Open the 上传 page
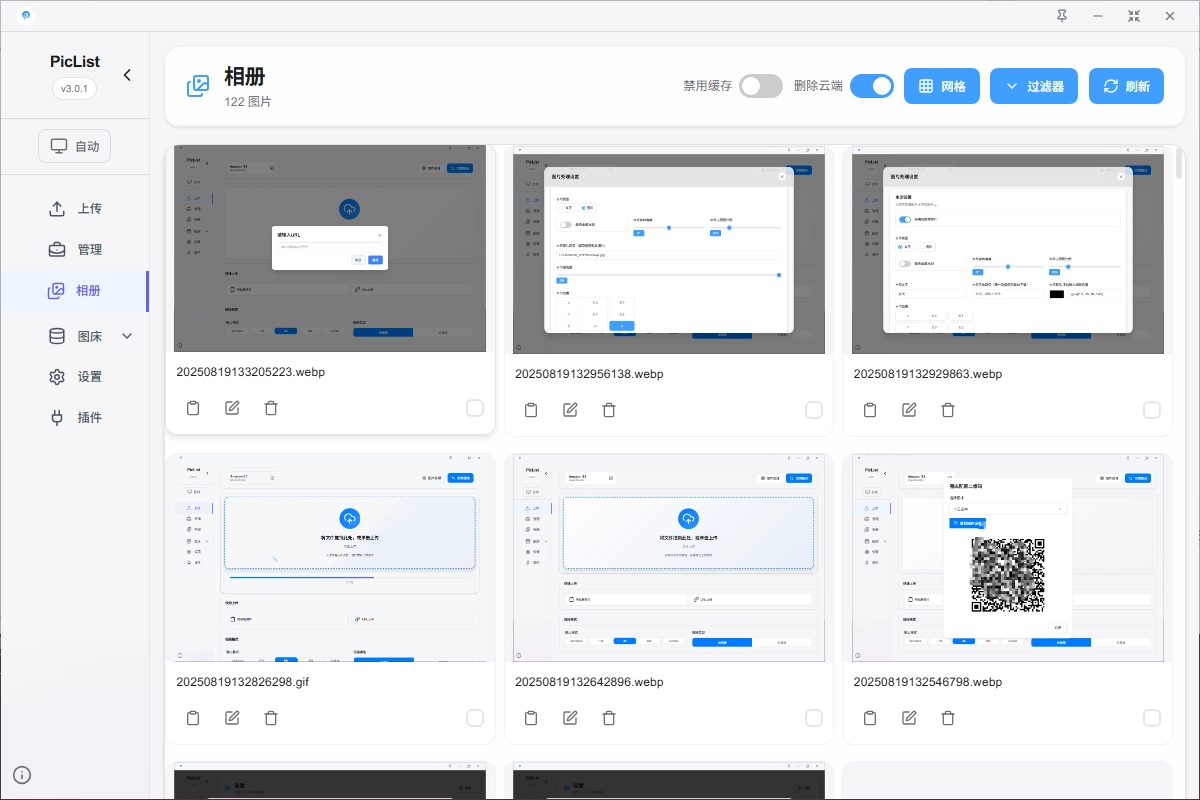The width and height of the screenshot is (1200, 800). (75, 209)
